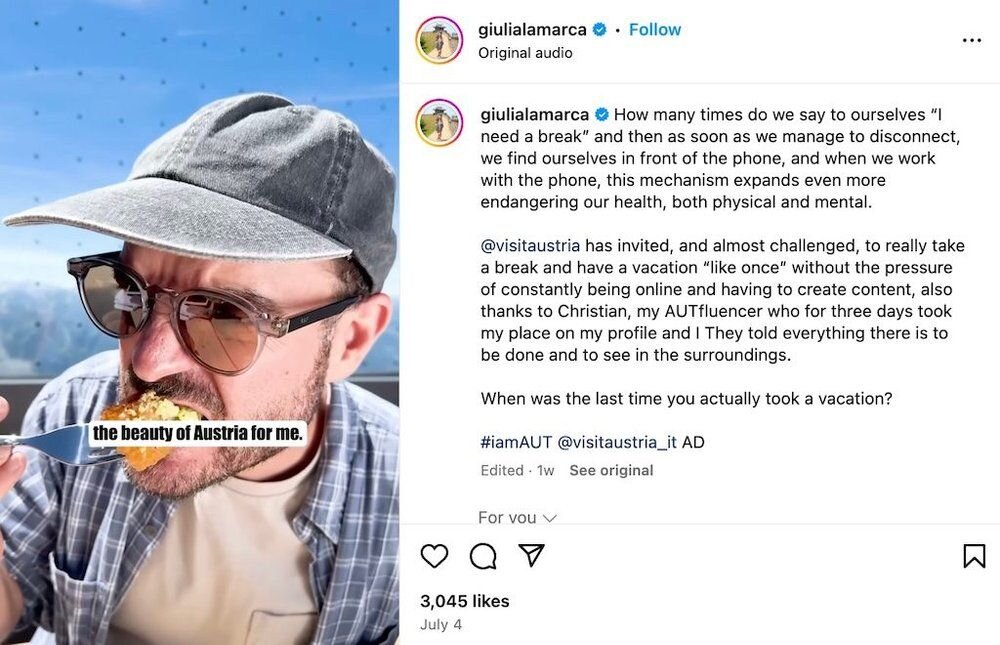The height and width of the screenshot is (645, 1000).
Task: Click the video reel of man eating
Action: [x=200, y=322]
